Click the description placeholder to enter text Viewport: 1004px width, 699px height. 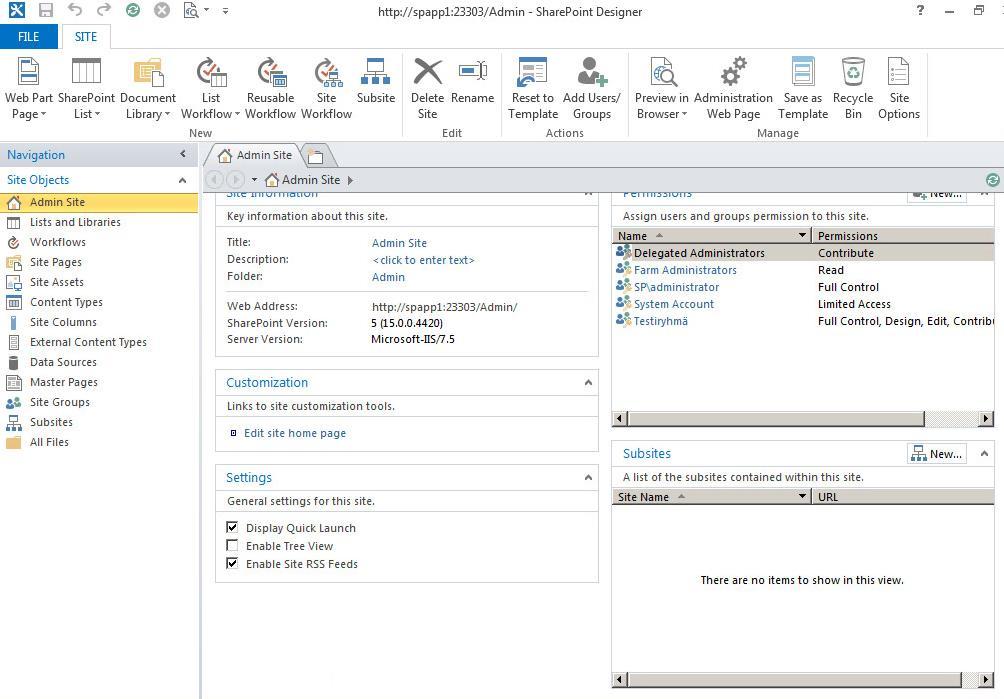(423, 260)
